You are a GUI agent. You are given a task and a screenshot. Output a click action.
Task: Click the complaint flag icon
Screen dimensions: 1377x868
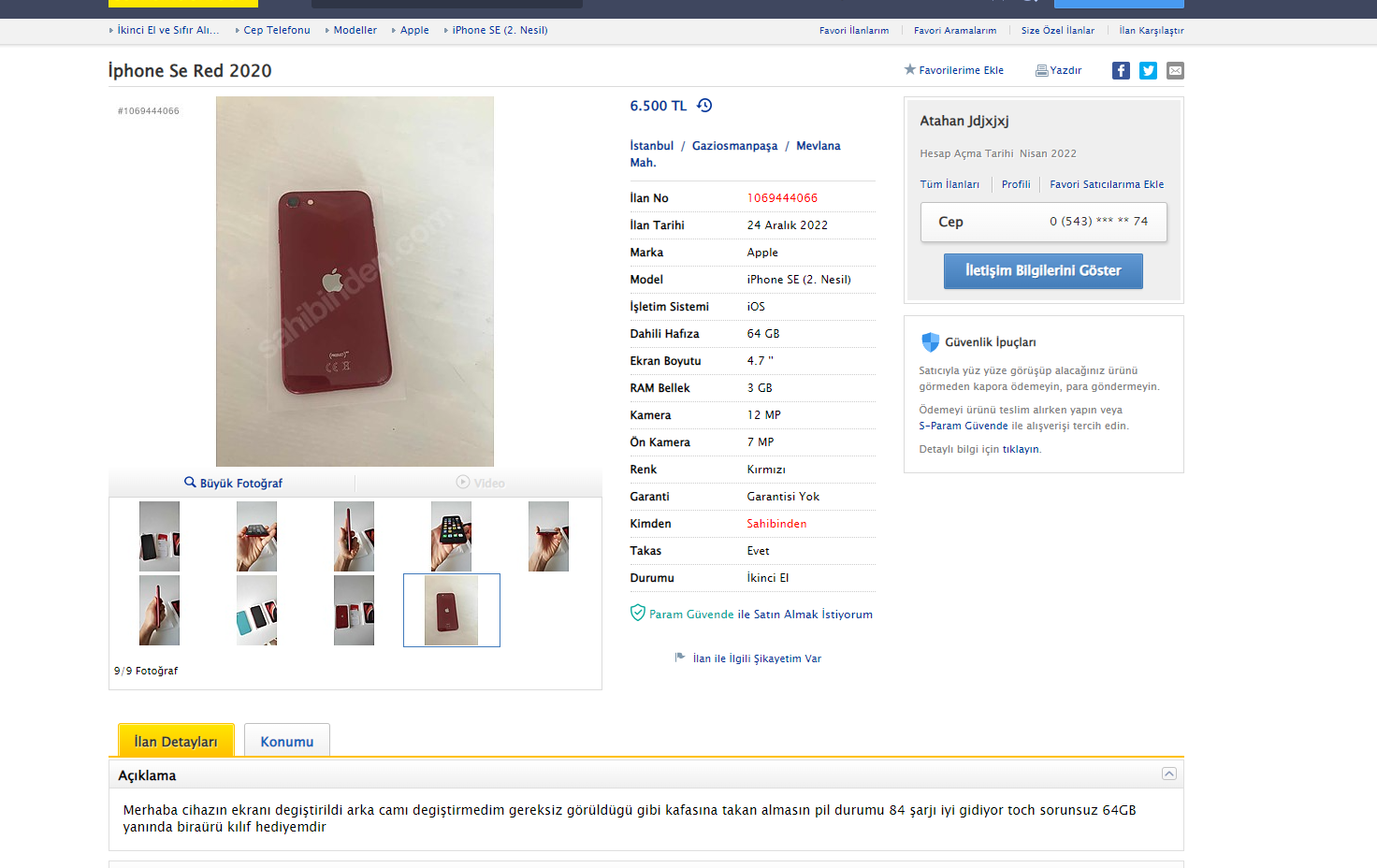[x=680, y=658]
